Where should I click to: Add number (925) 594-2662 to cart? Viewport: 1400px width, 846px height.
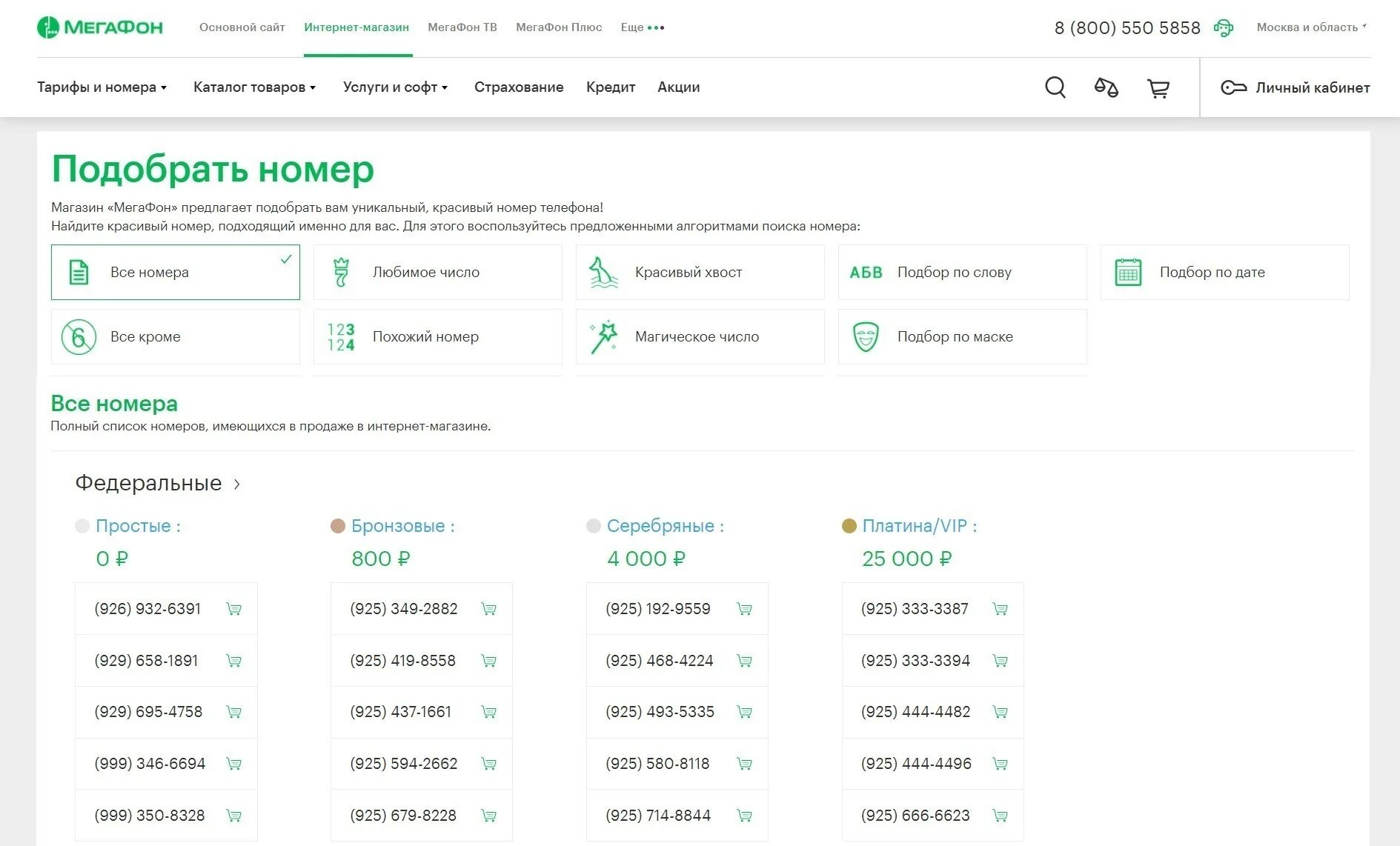click(489, 764)
